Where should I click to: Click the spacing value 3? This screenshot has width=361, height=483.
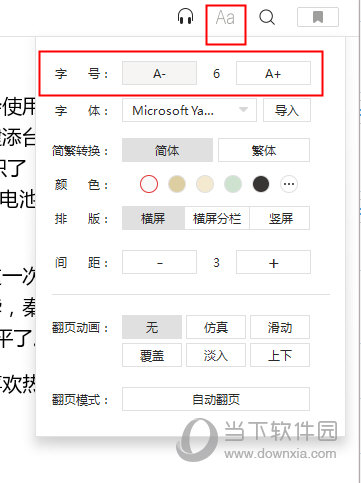pyautogui.click(x=216, y=263)
